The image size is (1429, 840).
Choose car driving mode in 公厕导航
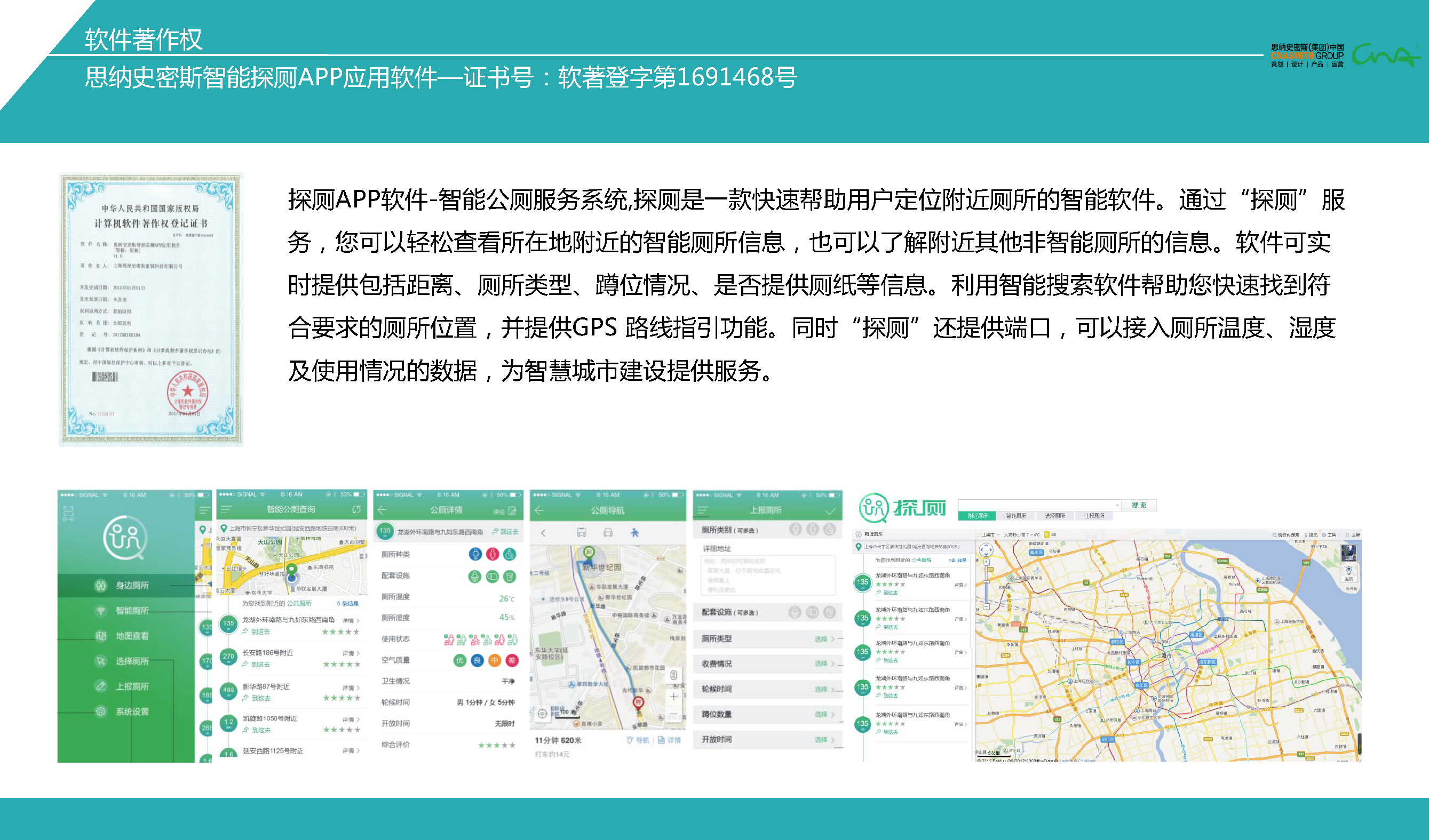608,533
